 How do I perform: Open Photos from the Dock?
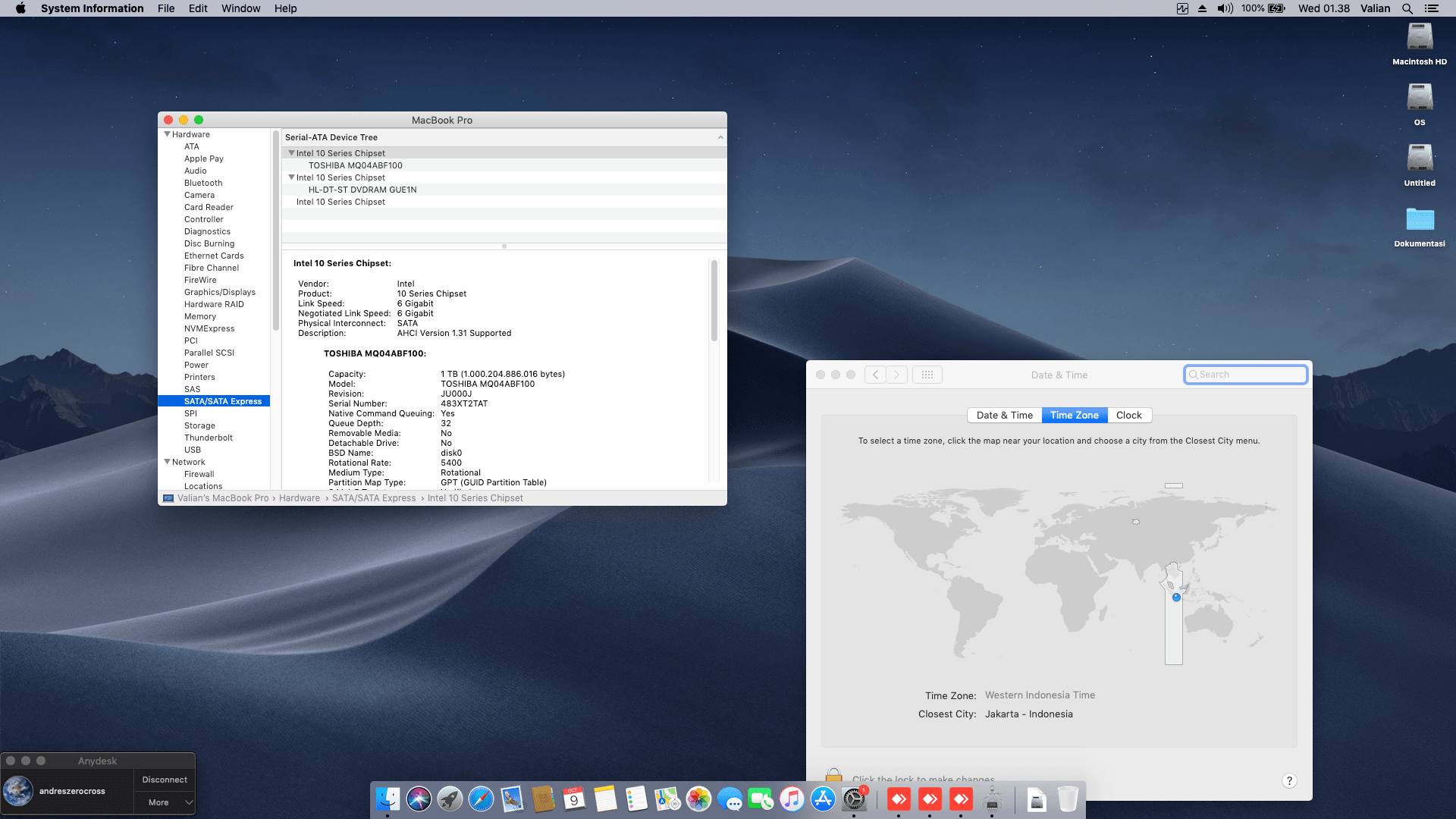[x=698, y=799]
